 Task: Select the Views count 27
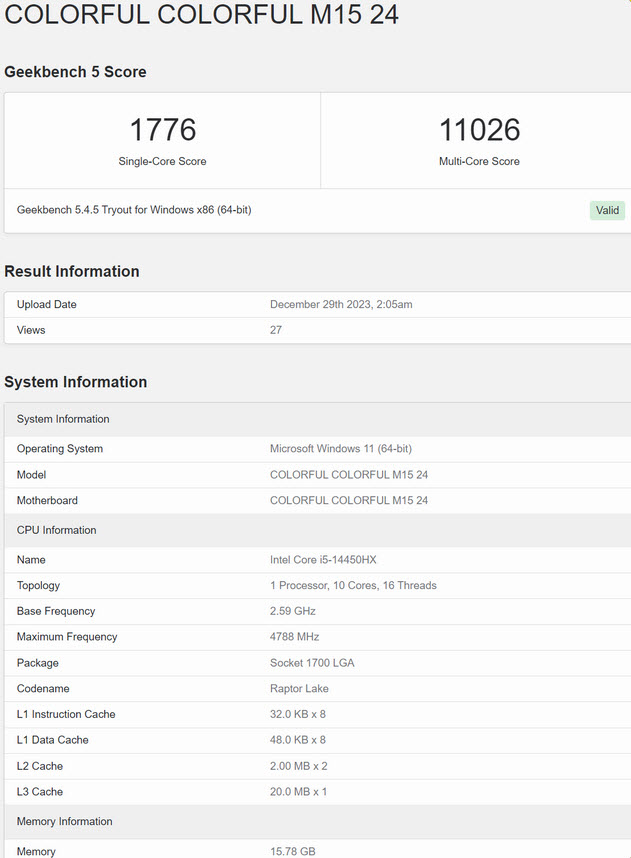pos(276,331)
